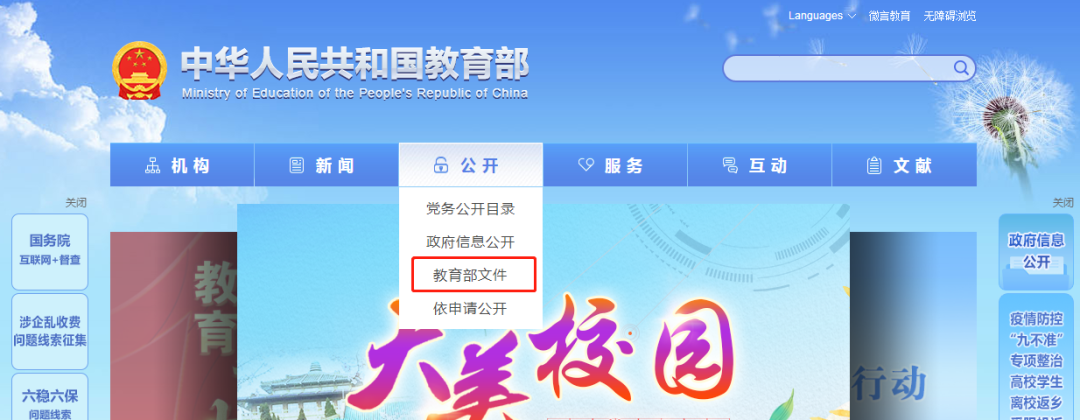Open 无障碍浏览 accessibility link
The width and height of the screenshot is (1080, 420).
tap(950, 16)
